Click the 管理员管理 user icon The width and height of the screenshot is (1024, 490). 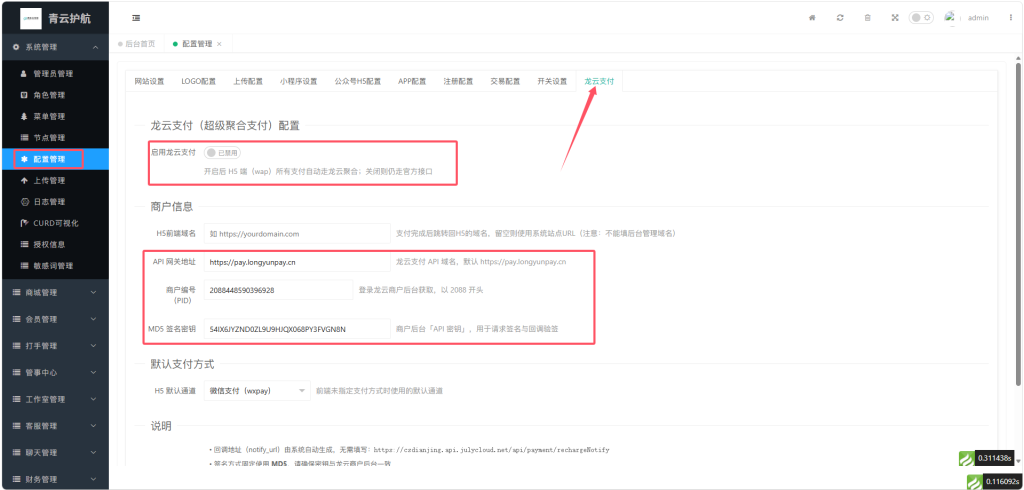[24, 74]
